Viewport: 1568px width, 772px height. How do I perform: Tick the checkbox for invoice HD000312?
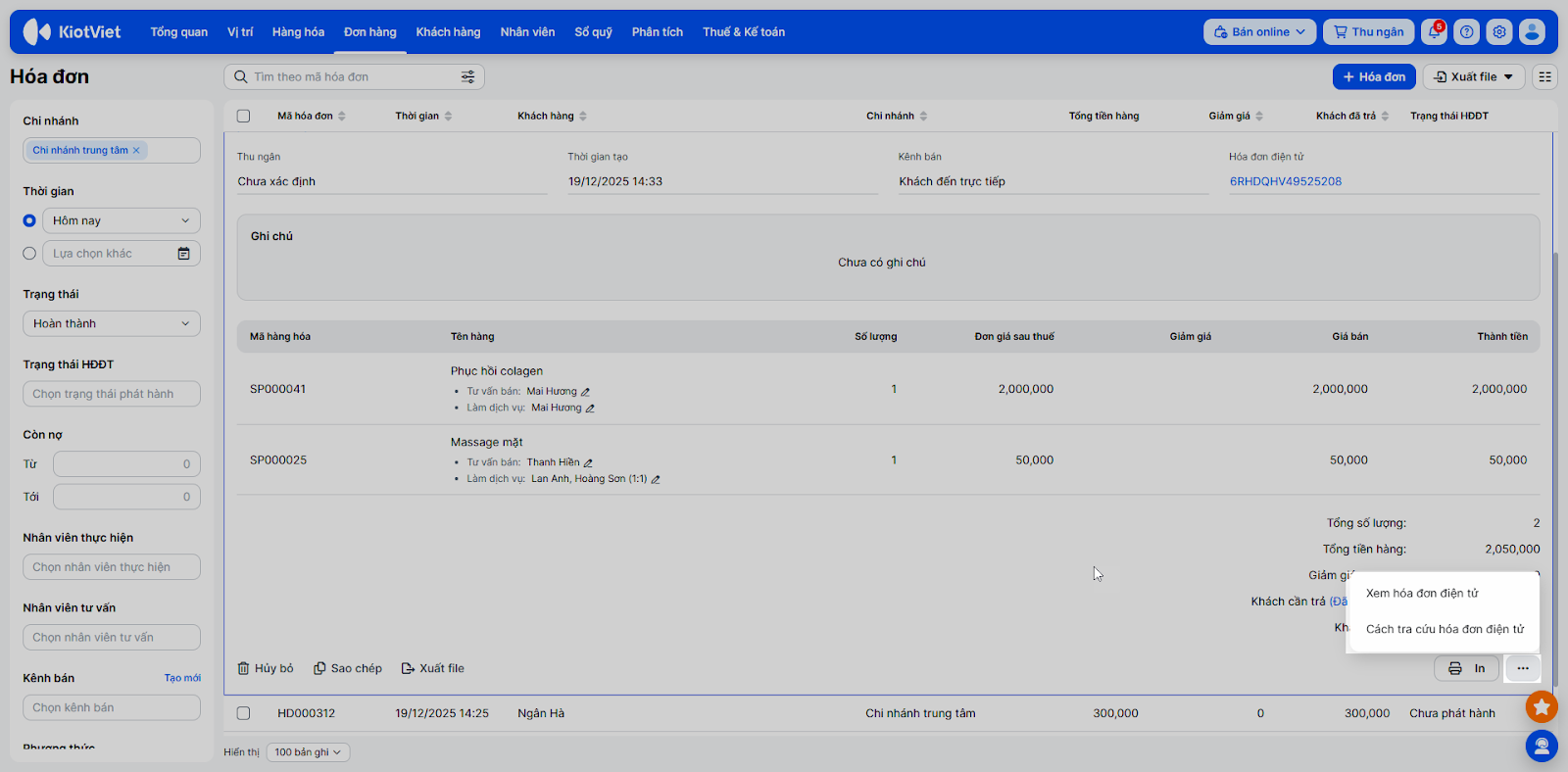(x=244, y=714)
